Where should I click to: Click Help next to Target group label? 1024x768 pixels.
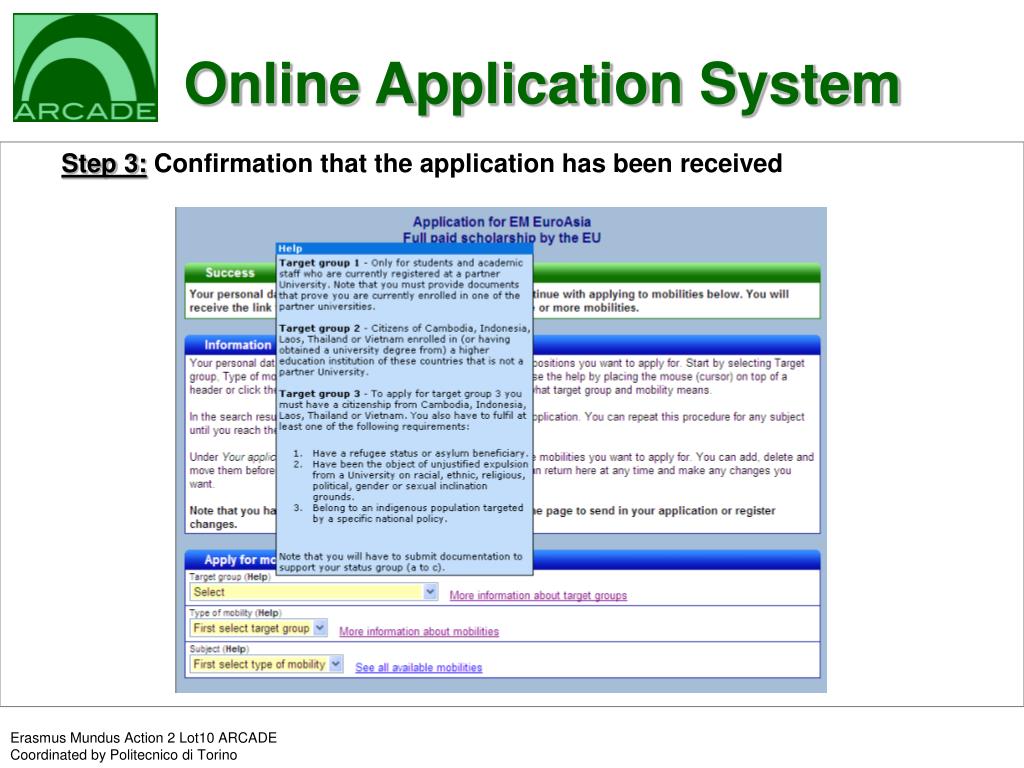click(x=257, y=577)
